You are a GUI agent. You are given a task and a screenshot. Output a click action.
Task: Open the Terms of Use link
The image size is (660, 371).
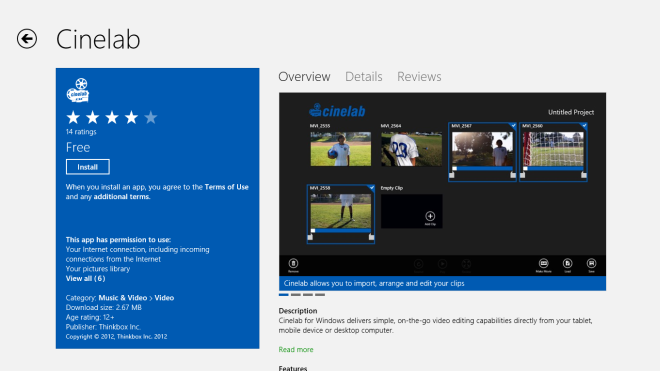pos(226,187)
